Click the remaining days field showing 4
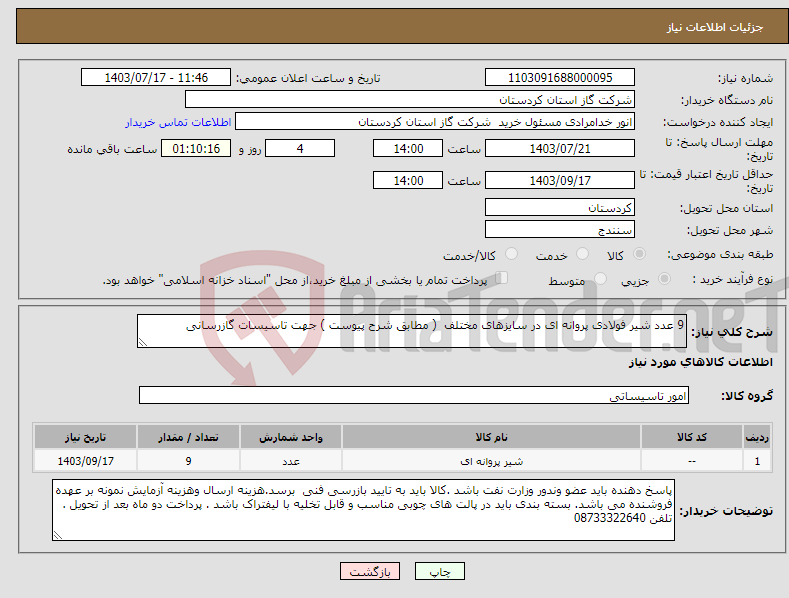This screenshot has width=789, height=598. [300, 148]
